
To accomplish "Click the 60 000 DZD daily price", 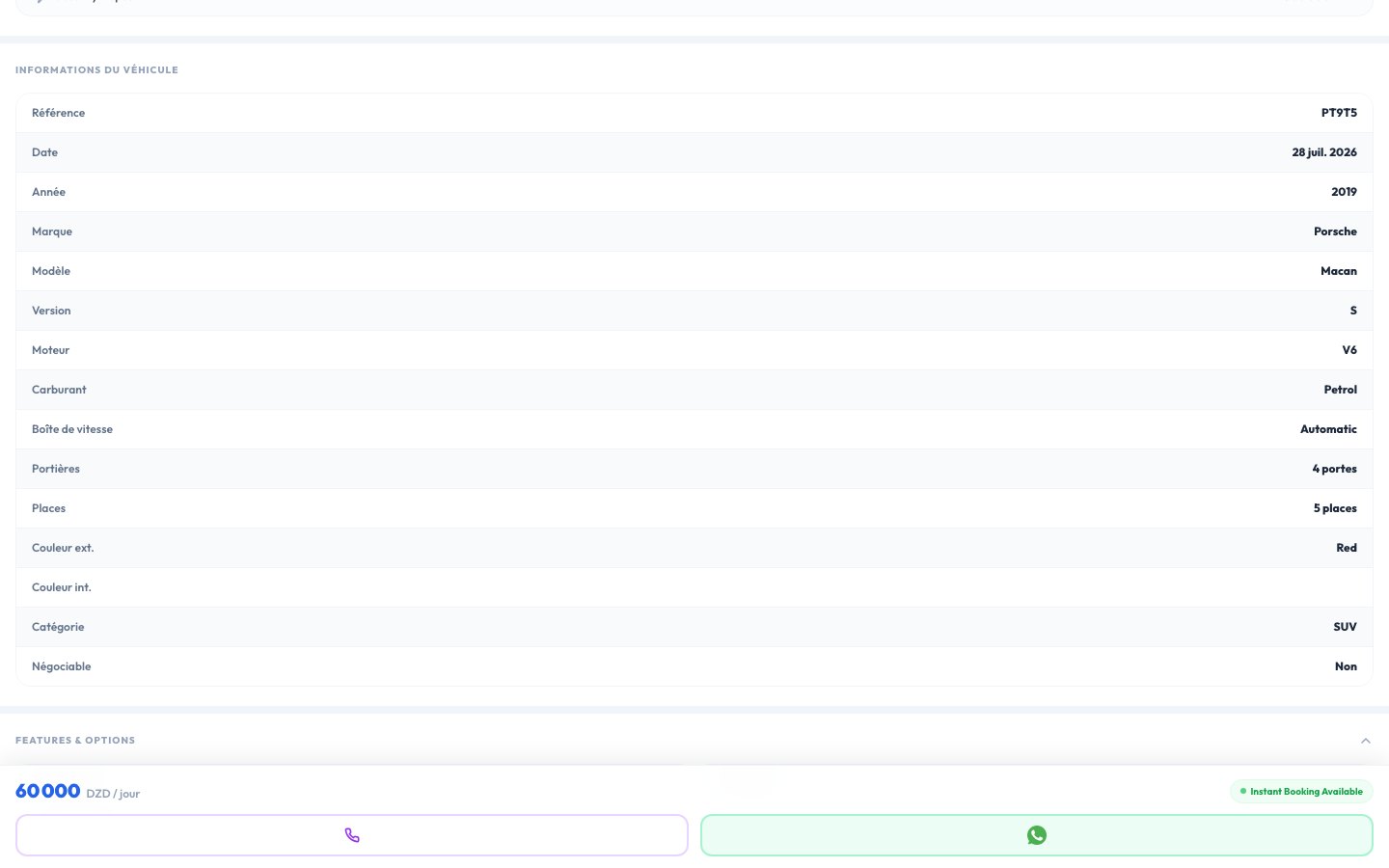I will pos(77,792).
